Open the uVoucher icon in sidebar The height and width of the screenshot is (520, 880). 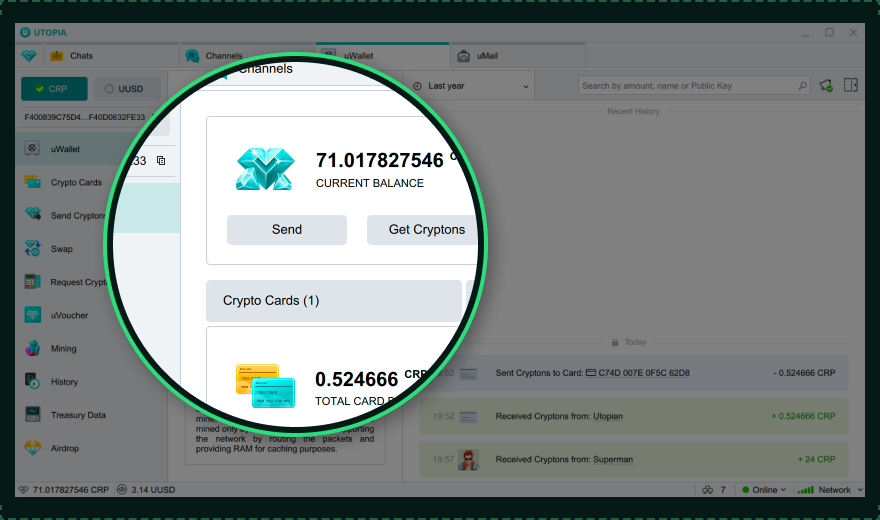tap(33, 315)
